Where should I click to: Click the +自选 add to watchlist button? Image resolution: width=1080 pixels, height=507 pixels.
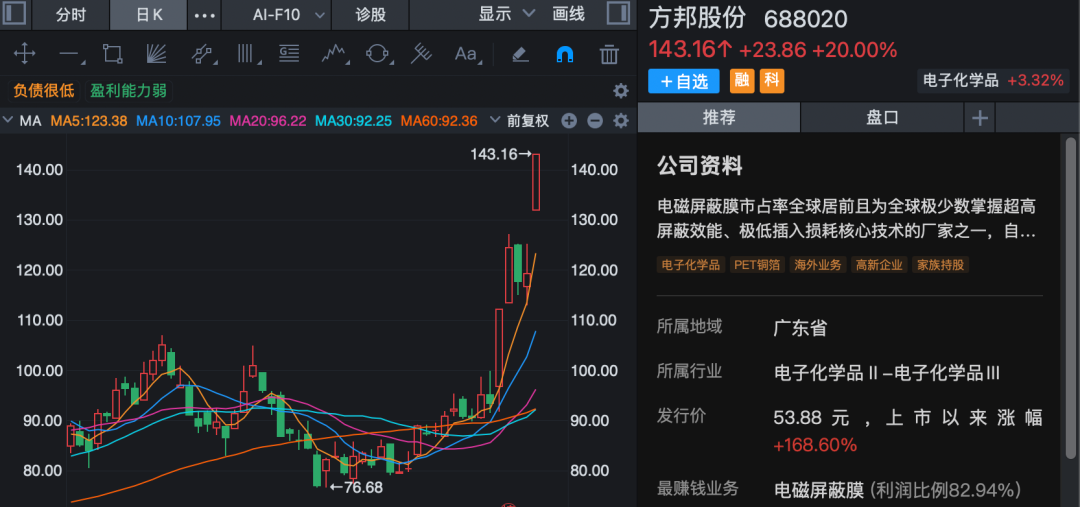(x=685, y=81)
